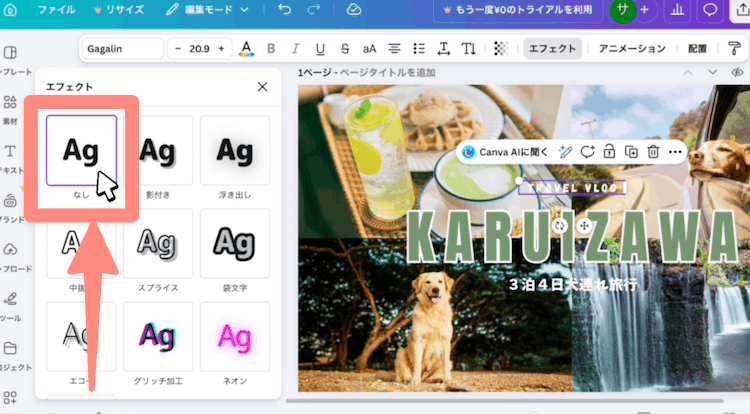Decrease font size with minus
750x414 pixels.
(178, 49)
